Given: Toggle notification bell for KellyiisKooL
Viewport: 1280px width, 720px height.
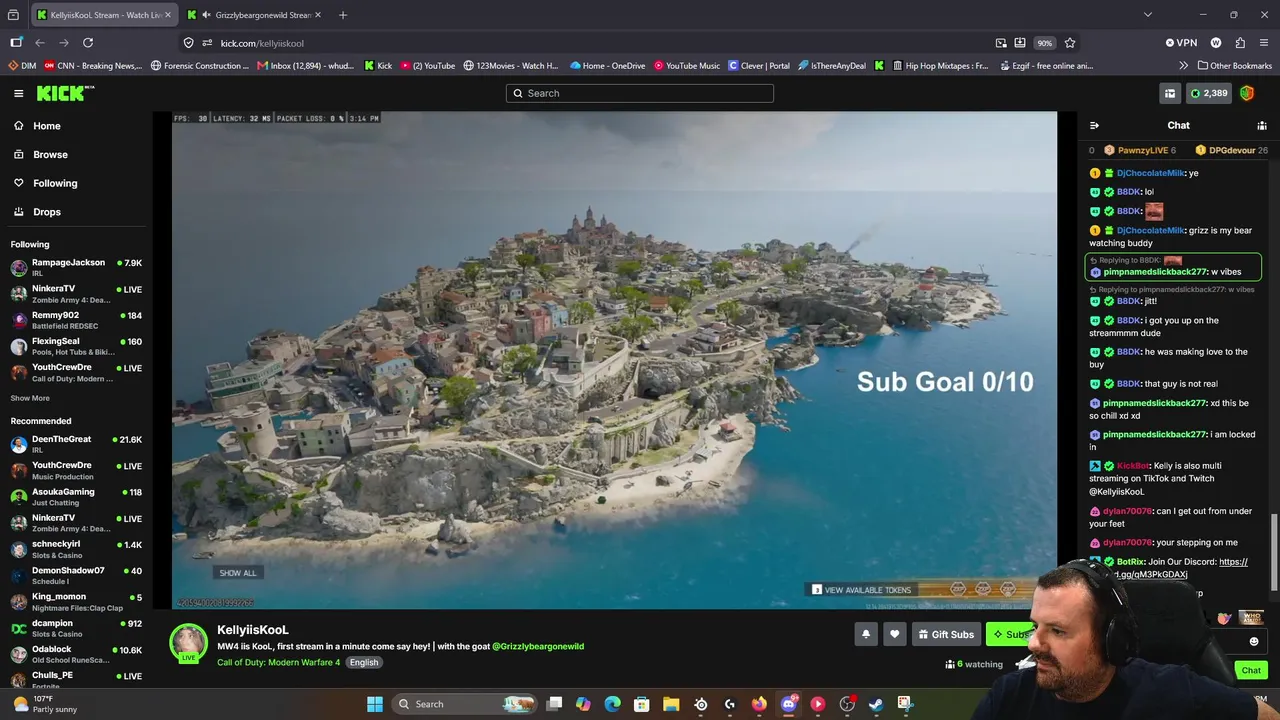Looking at the screenshot, I should click(866, 634).
